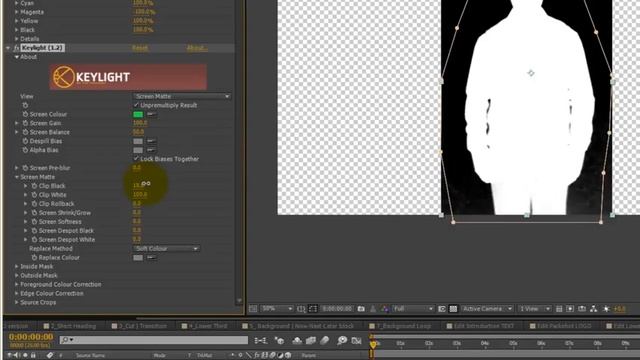Click the green Screen Colour swatch

coord(138,114)
